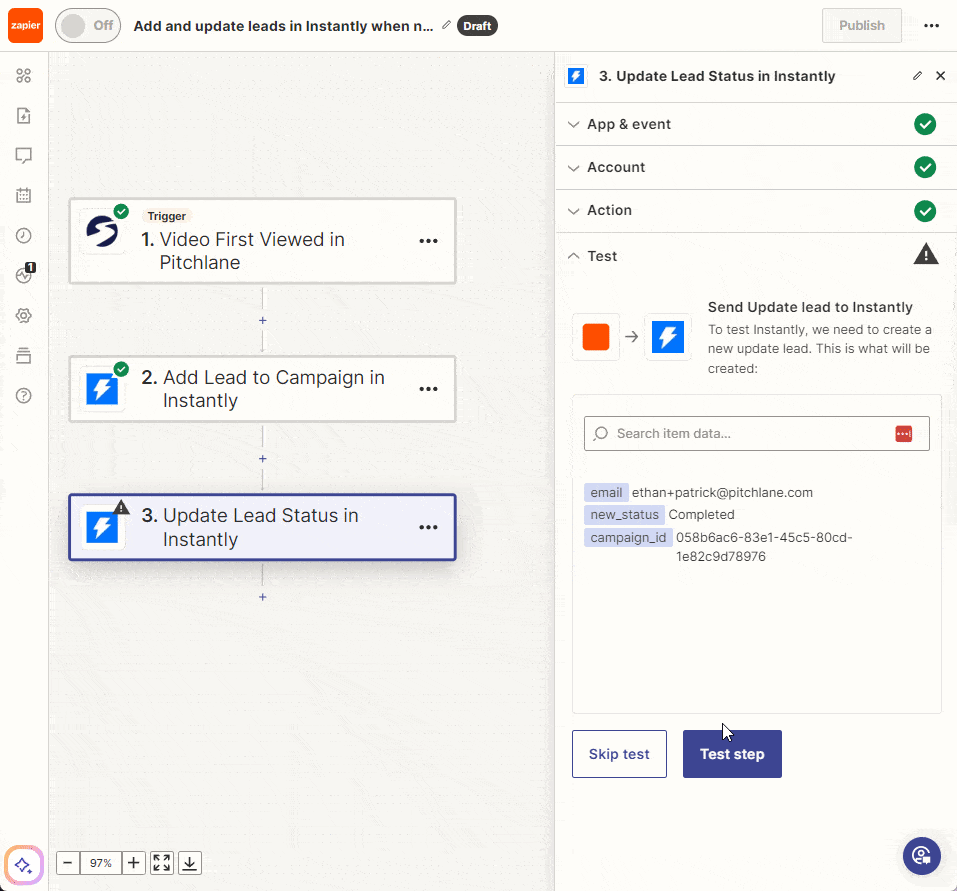Open the Zap file icon in sidebar
This screenshot has height=891, width=957.
(x=23, y=116)
